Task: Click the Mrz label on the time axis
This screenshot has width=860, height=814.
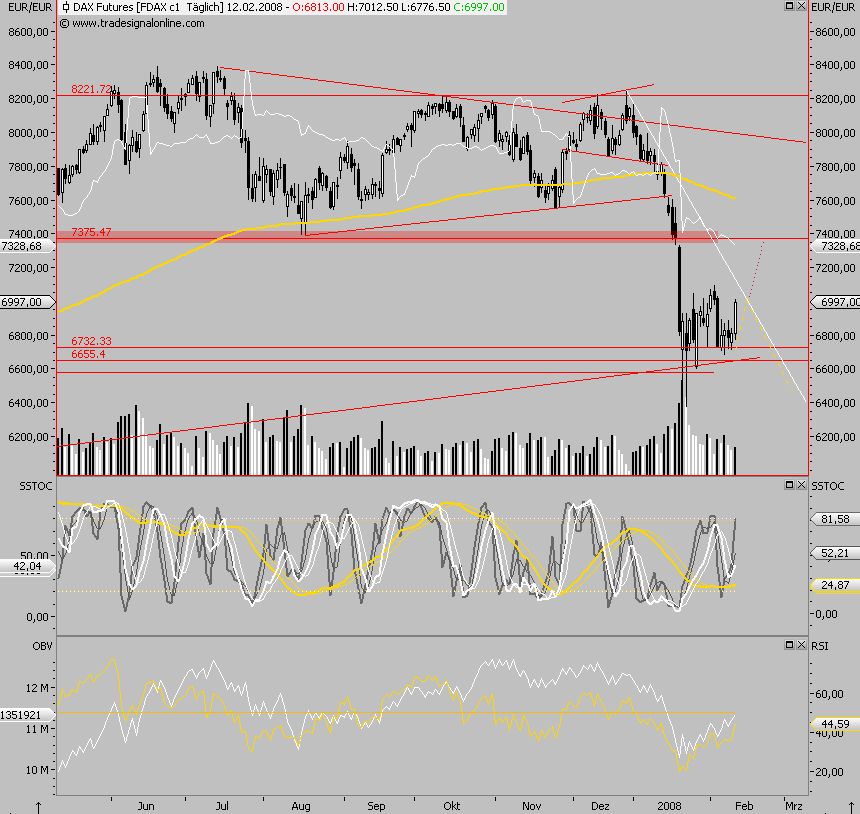Action: 794,806
